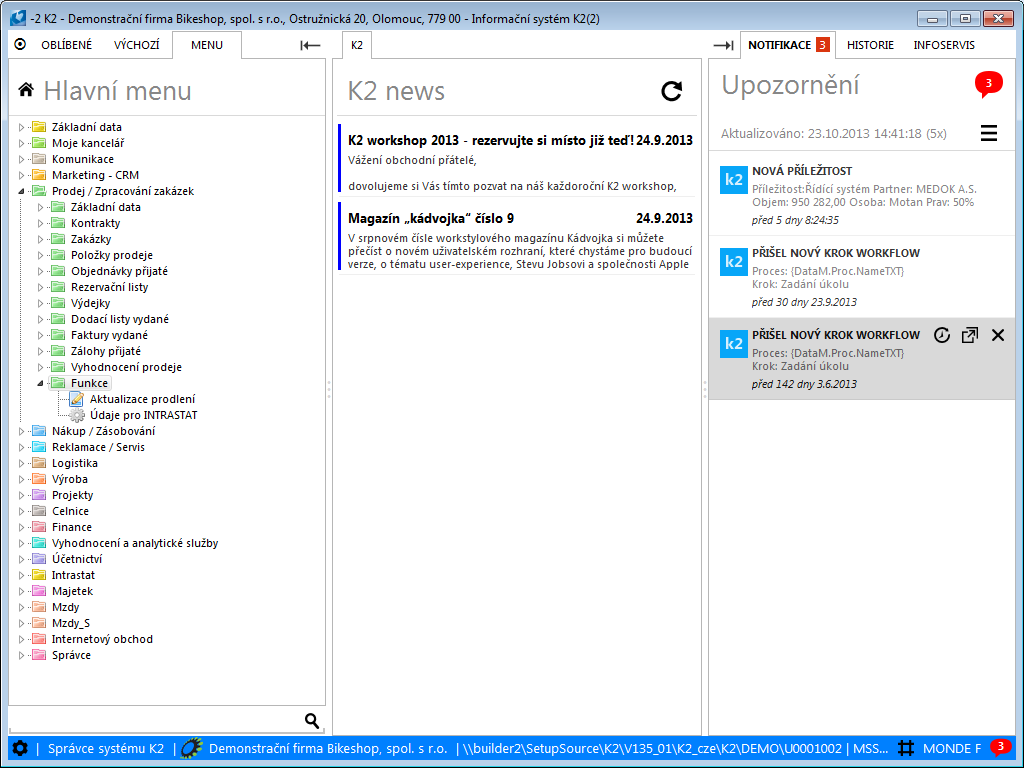Screen dimensions: 1024x768
Task: Collapse the Funkce tree node
Action: point(40,383)
